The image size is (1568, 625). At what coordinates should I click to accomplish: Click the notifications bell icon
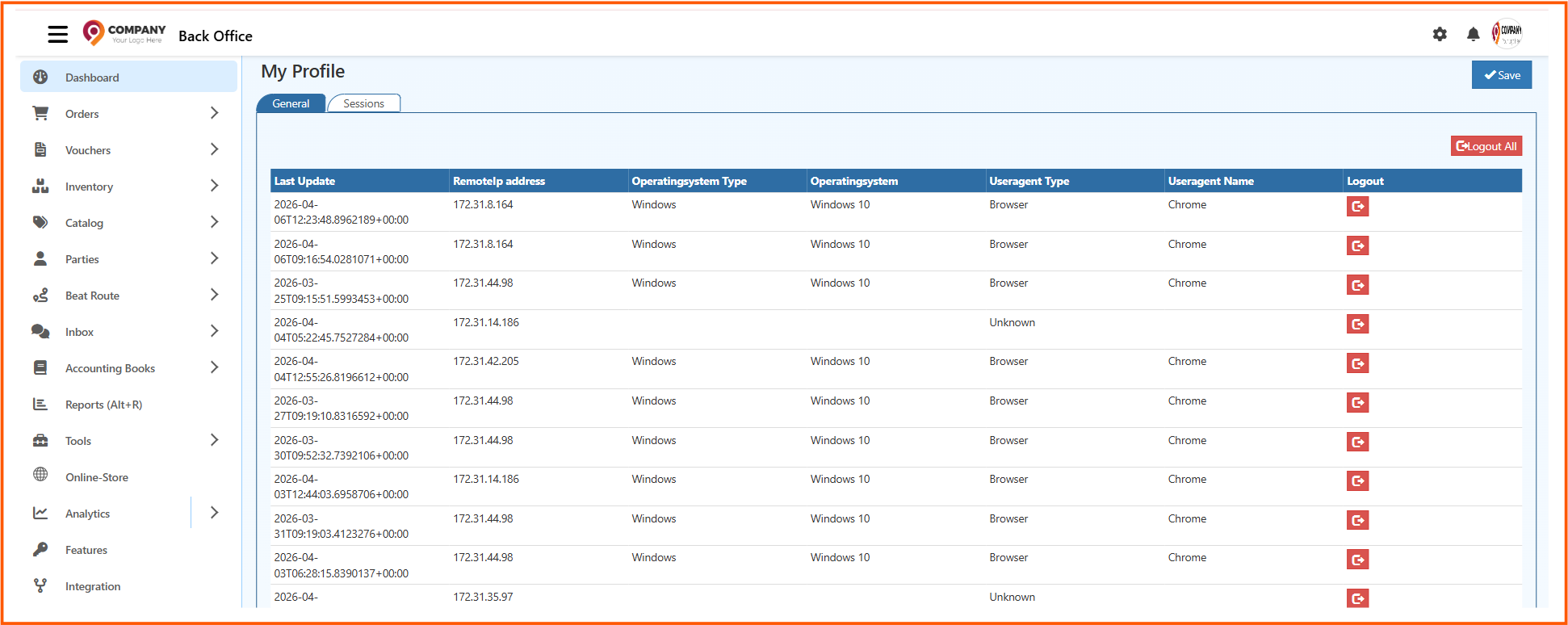pos(1473,35)
